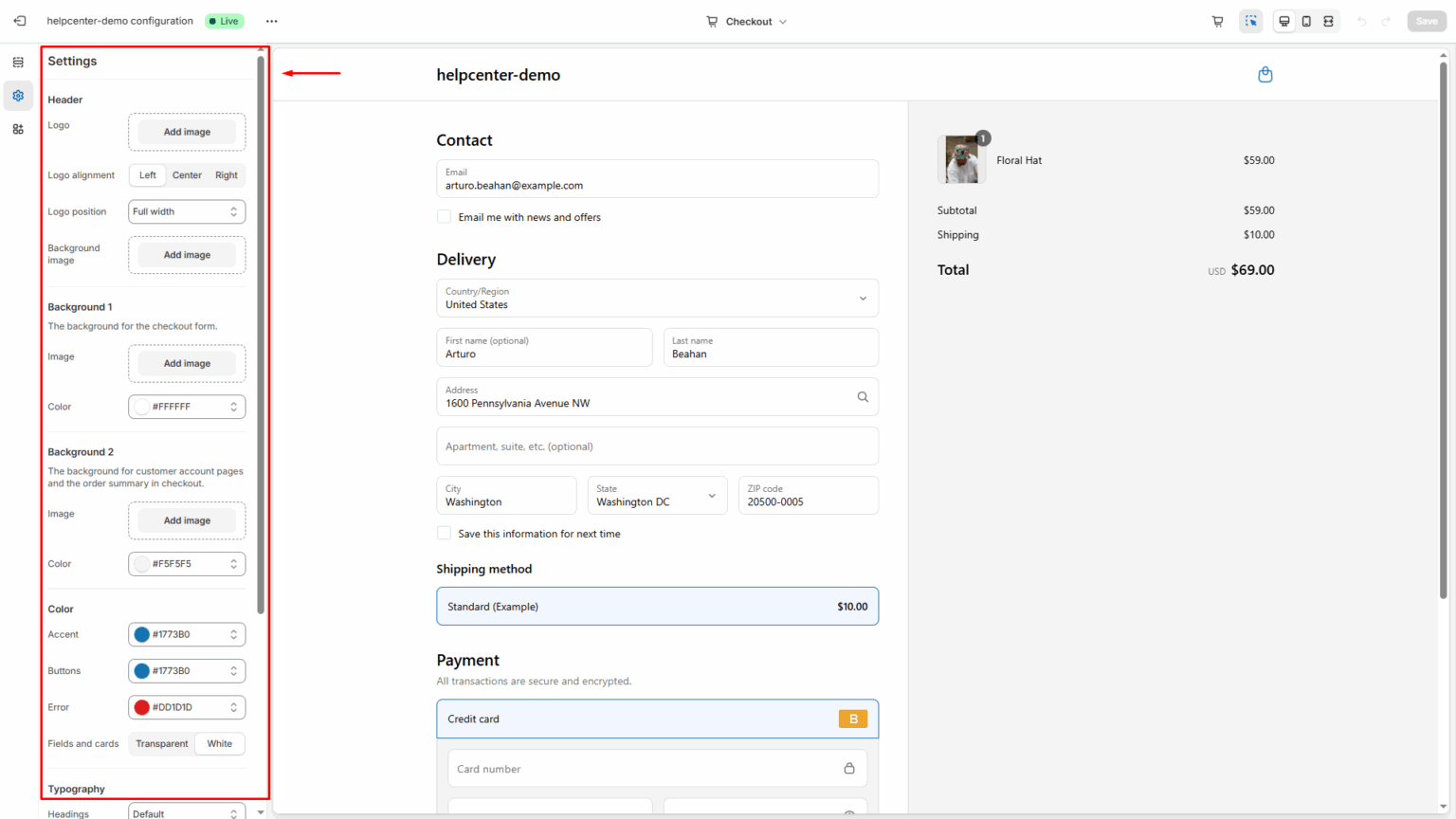
Task: Set Fields and cards to Transparent
Action: tap(161, 743)
